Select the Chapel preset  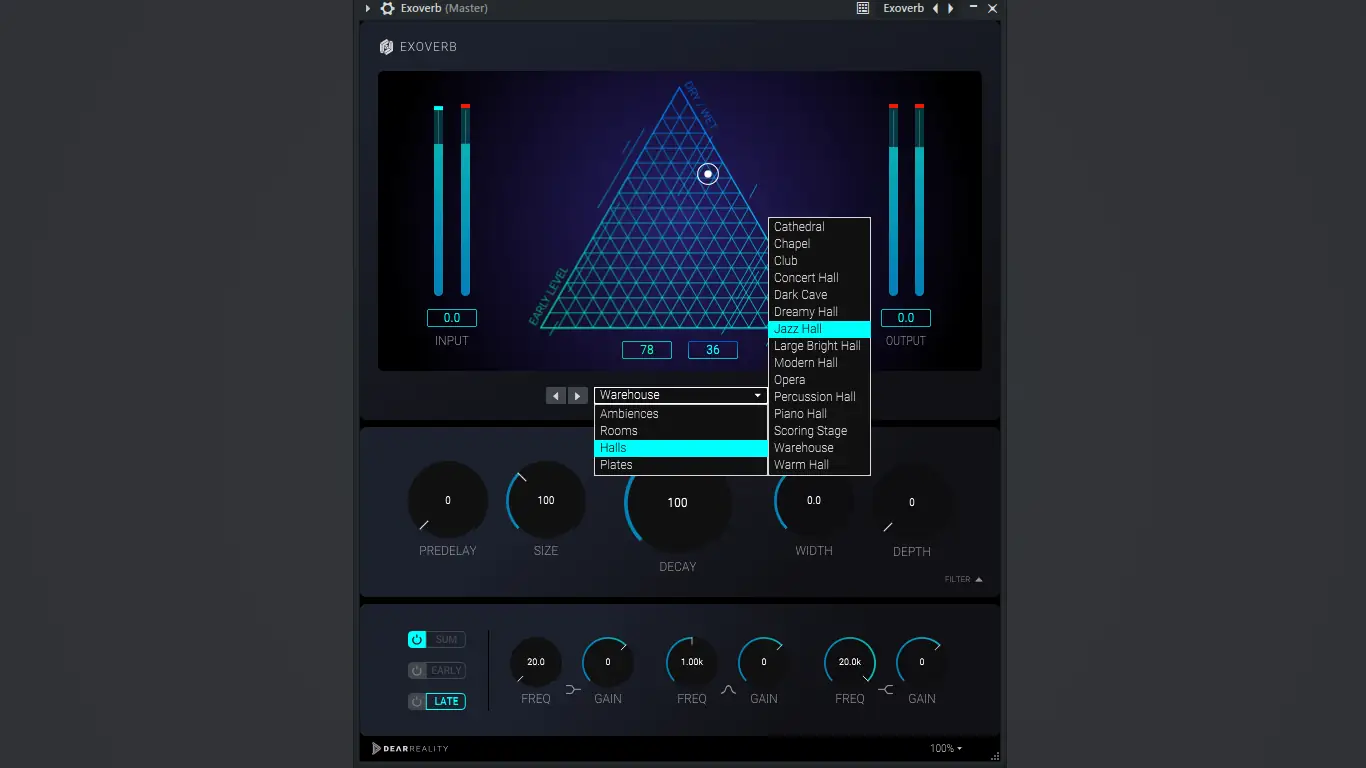819,244
